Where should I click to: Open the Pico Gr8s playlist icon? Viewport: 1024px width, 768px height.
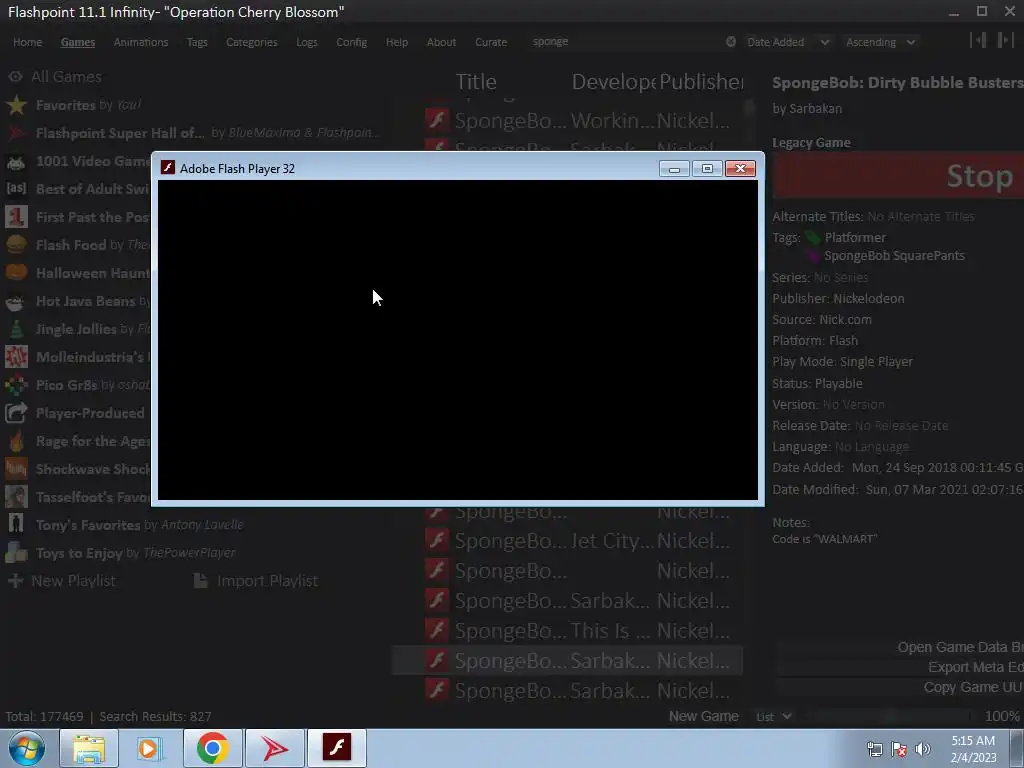pyautogui.click(x=16, y=385)
